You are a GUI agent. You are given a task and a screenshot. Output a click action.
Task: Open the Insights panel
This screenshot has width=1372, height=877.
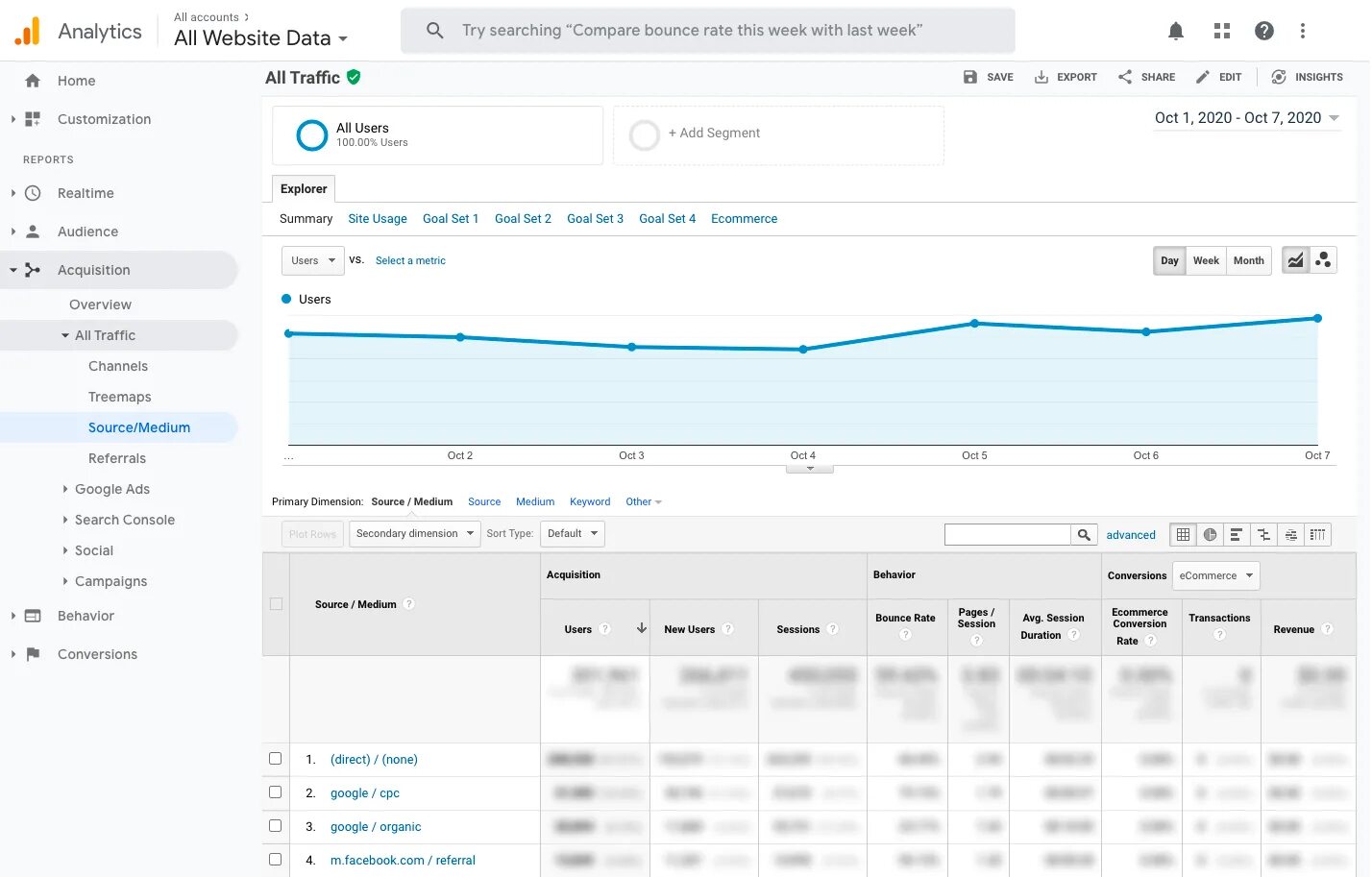(1307, 77)
